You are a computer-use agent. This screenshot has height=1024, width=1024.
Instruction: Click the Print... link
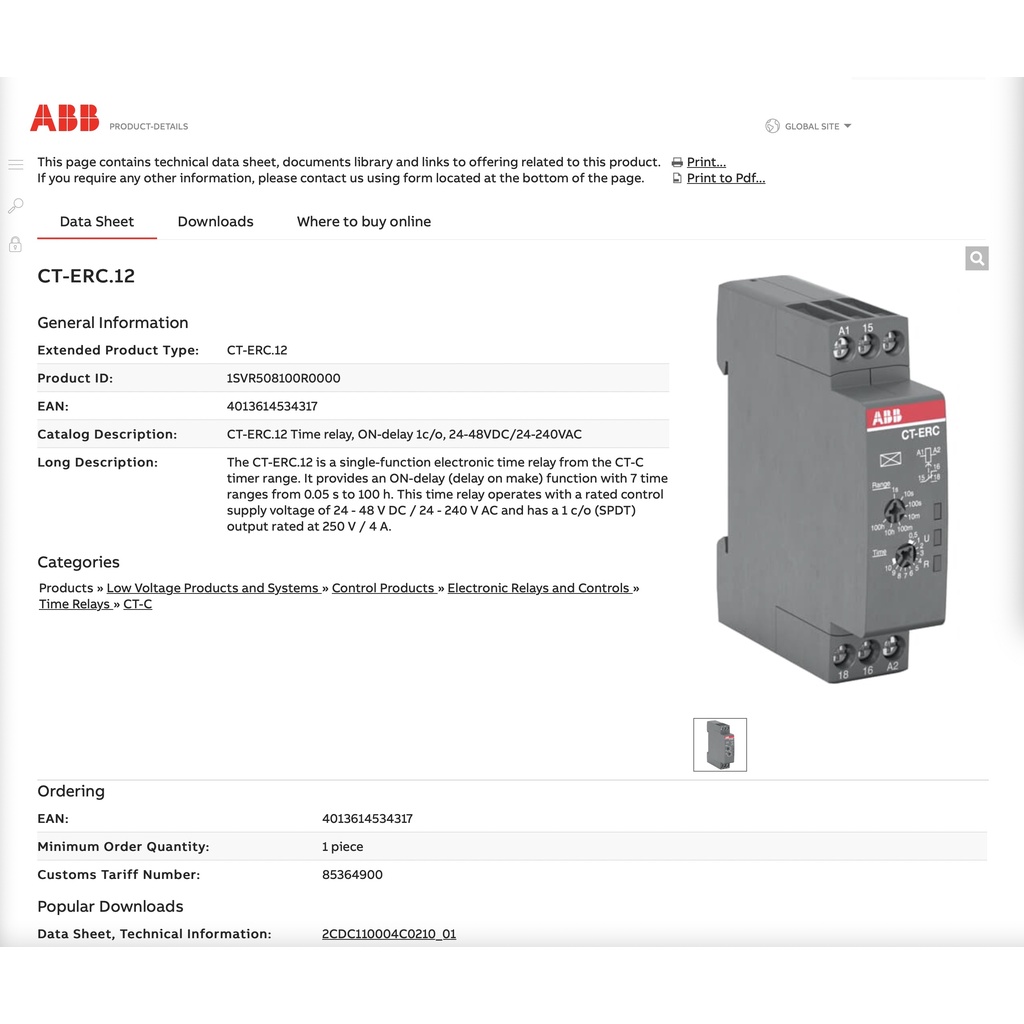(706, 162)
